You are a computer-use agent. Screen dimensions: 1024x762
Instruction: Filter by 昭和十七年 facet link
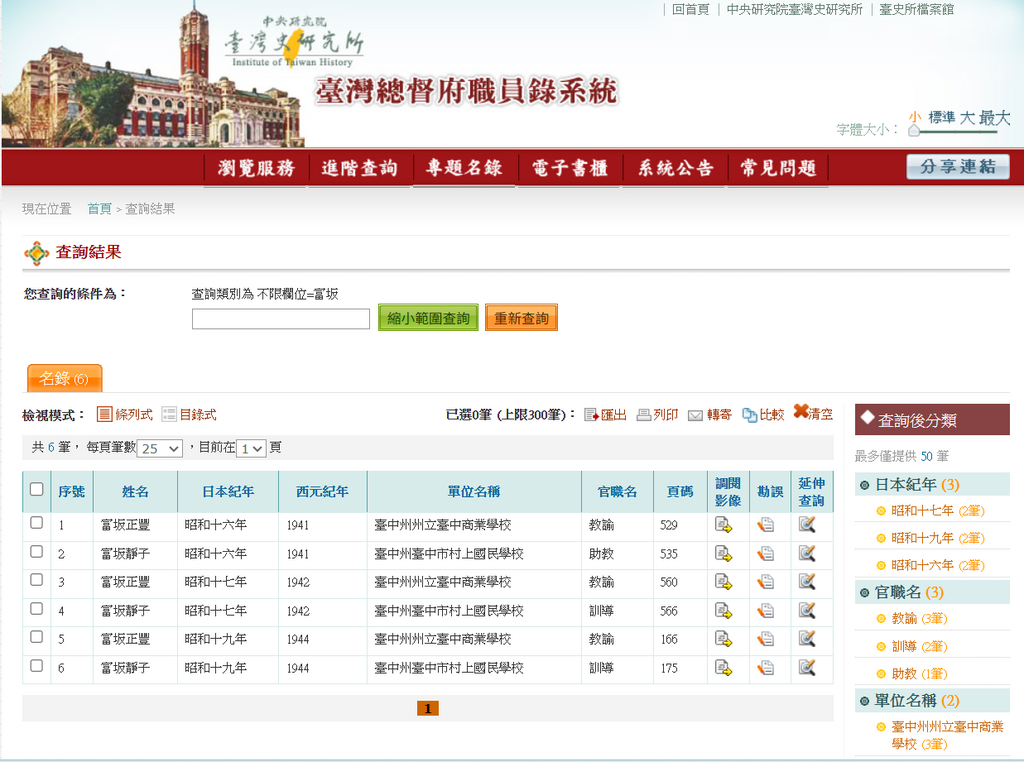tap(938, 511)
